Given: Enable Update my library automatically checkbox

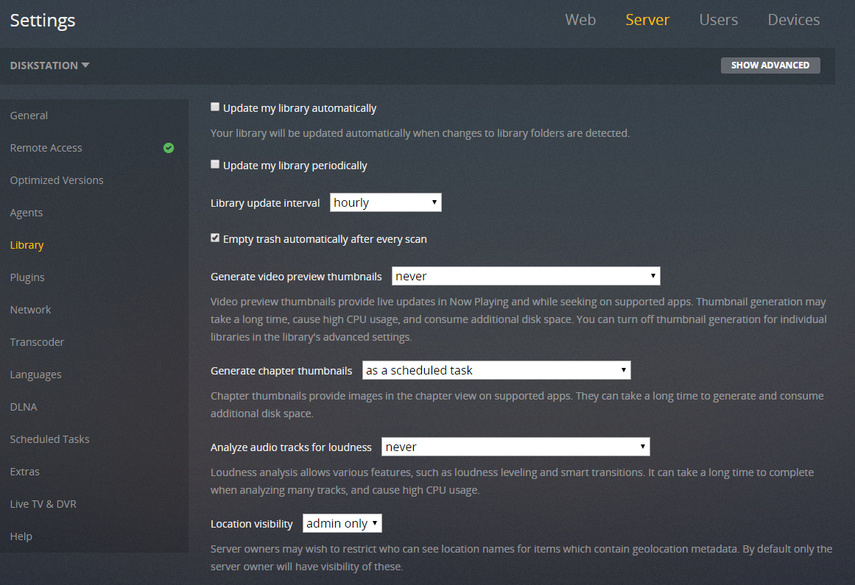Looking at the screenshot, I should tap(215, 107).
